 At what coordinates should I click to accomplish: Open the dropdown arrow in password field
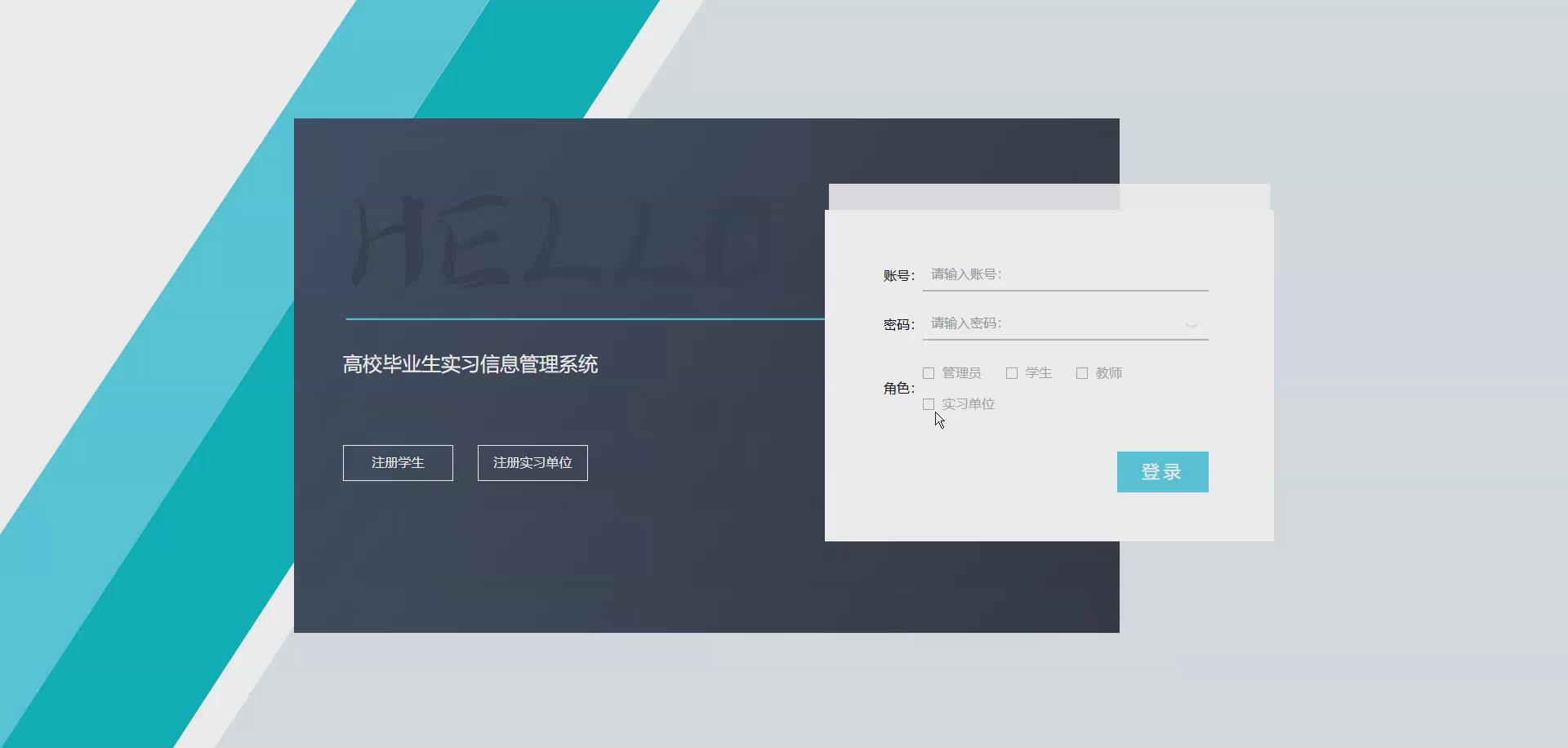point(1192,324)
